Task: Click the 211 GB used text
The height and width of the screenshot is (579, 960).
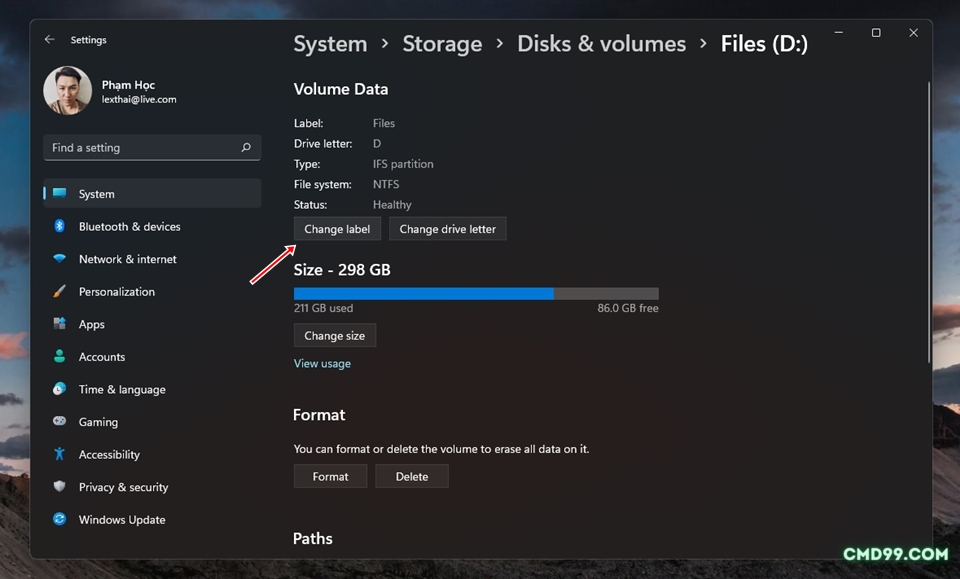Action: pos(323,308)
